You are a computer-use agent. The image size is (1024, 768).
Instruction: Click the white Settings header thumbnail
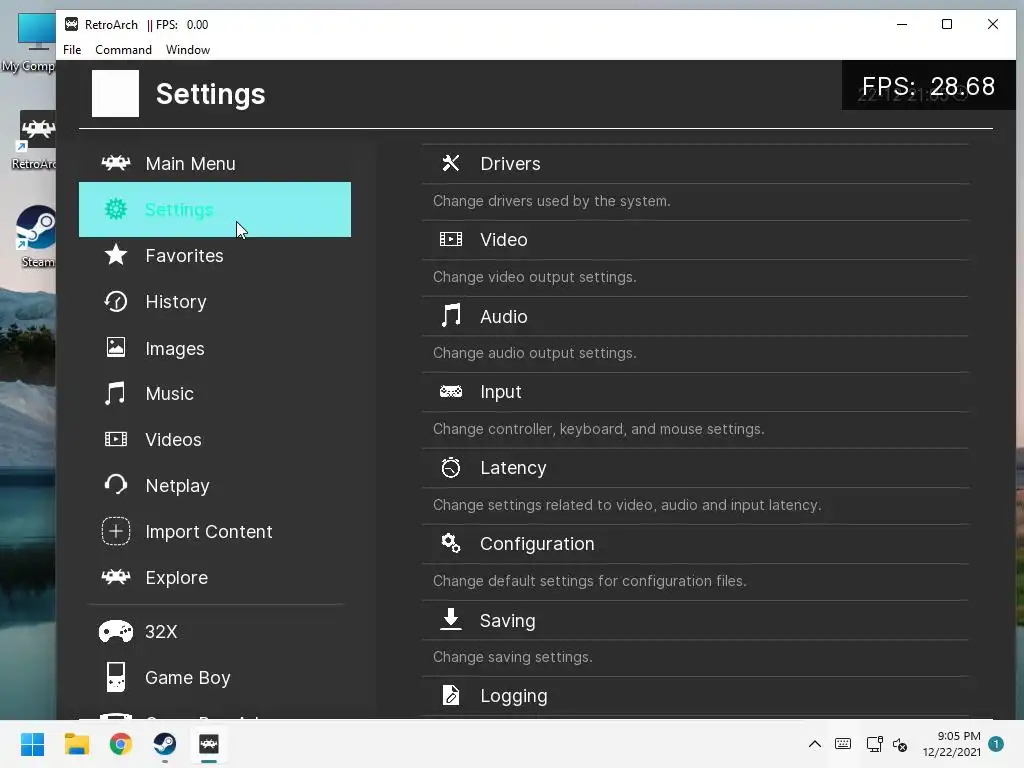click(116, 93)
